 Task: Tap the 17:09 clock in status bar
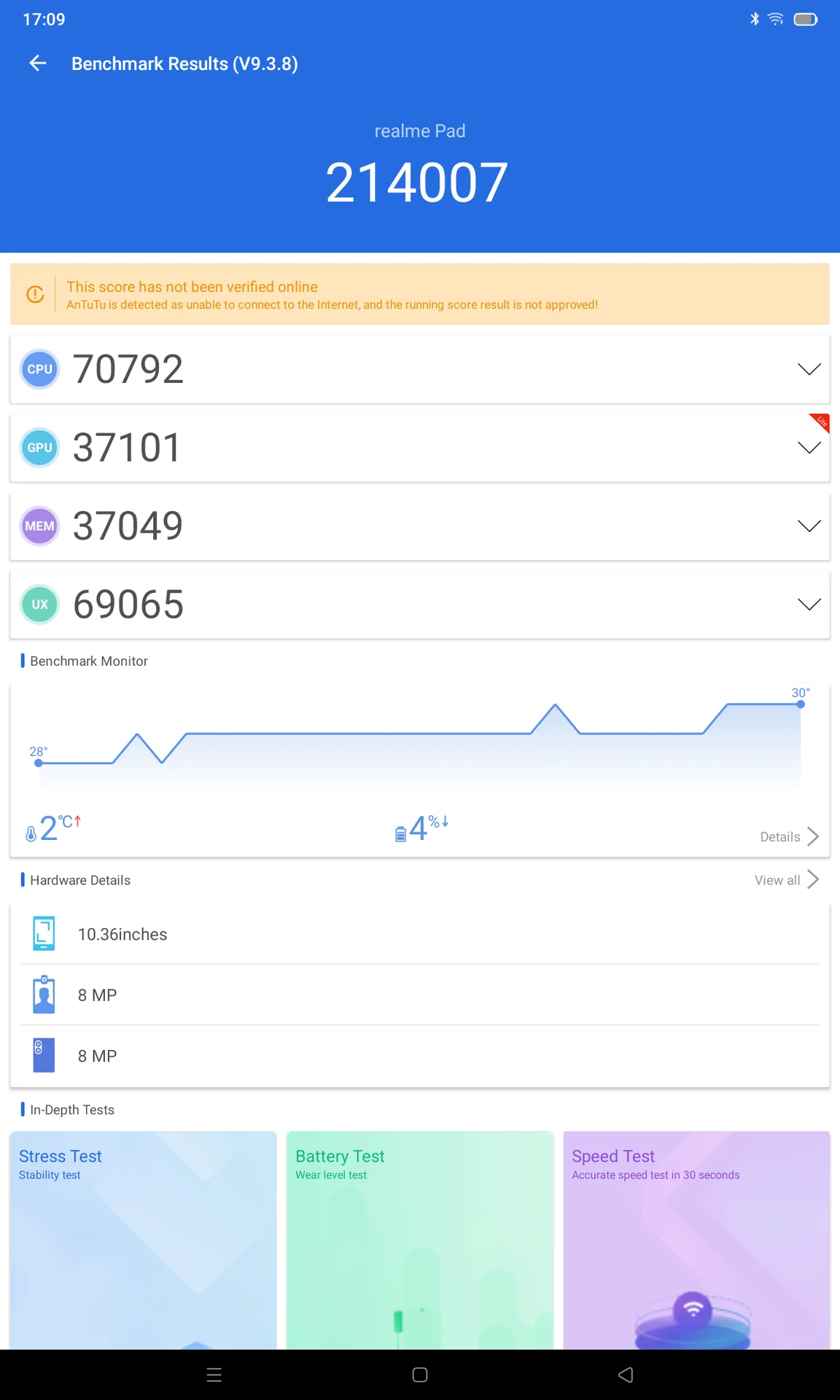44,19
